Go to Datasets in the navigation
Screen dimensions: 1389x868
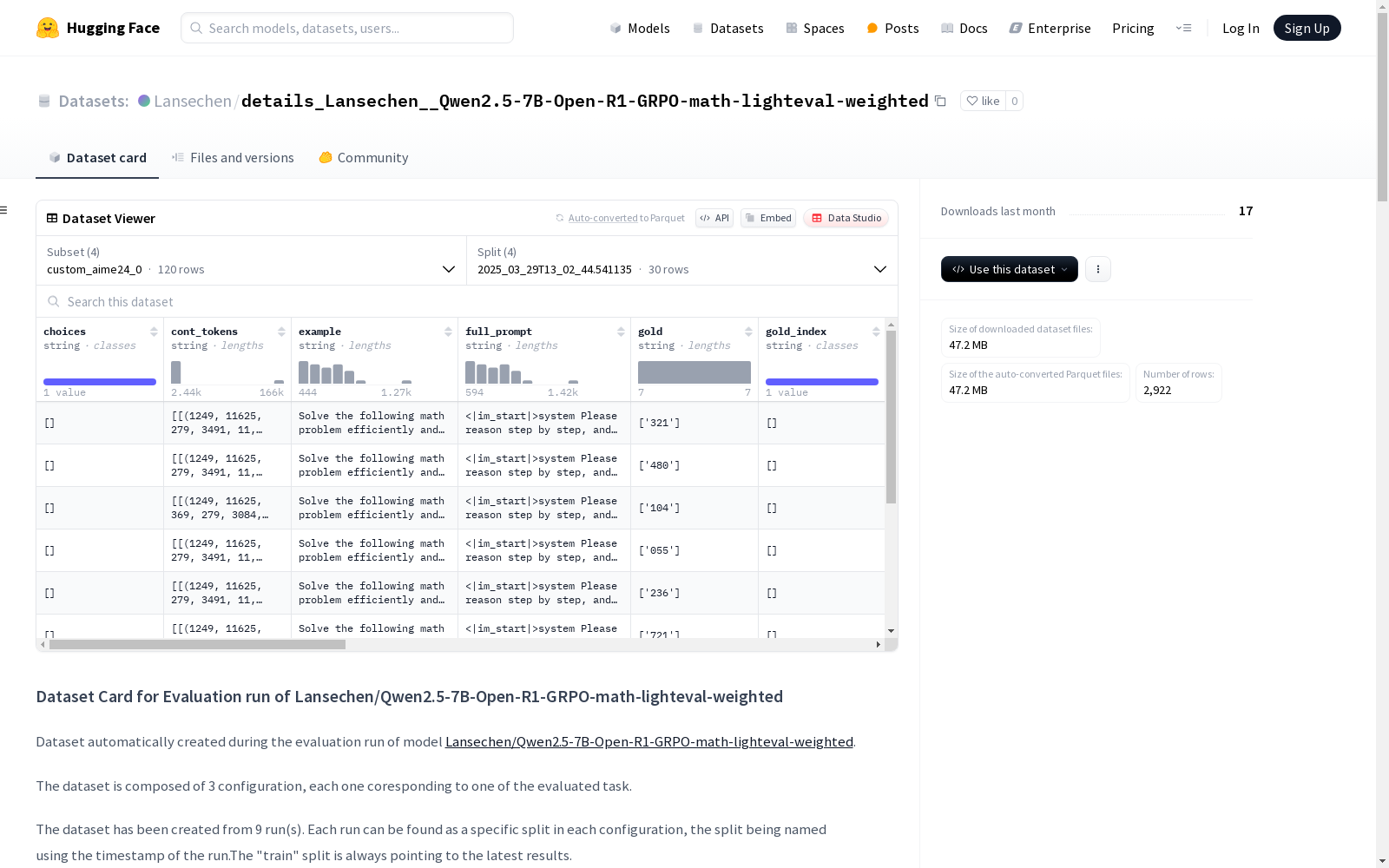[727, 28]
